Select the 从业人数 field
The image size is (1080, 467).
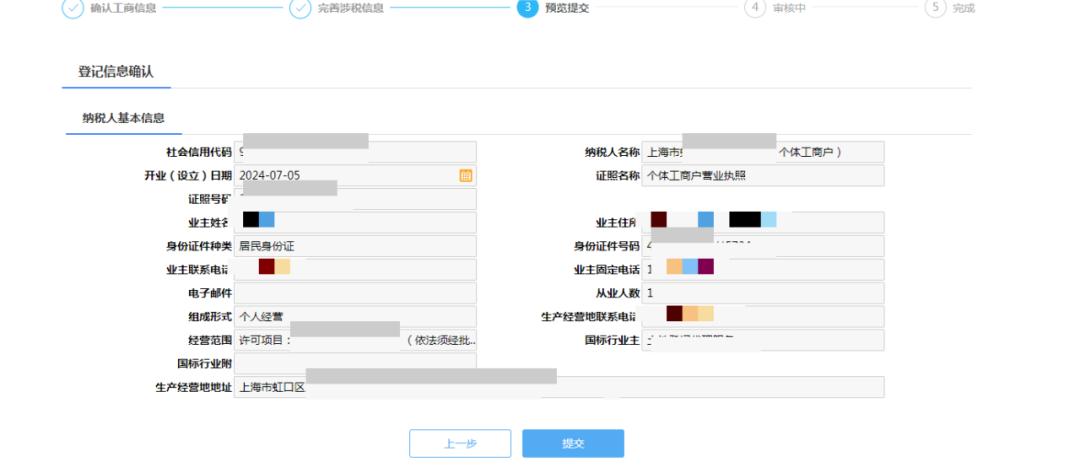tap(763, 293)
